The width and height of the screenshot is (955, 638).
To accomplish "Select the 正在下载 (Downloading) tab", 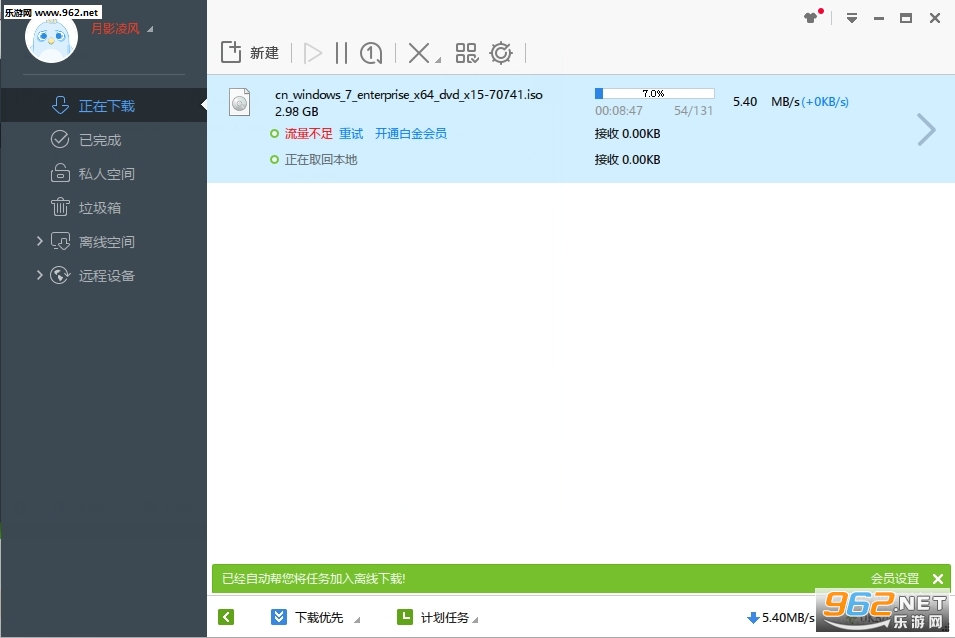I will (104, 105).
